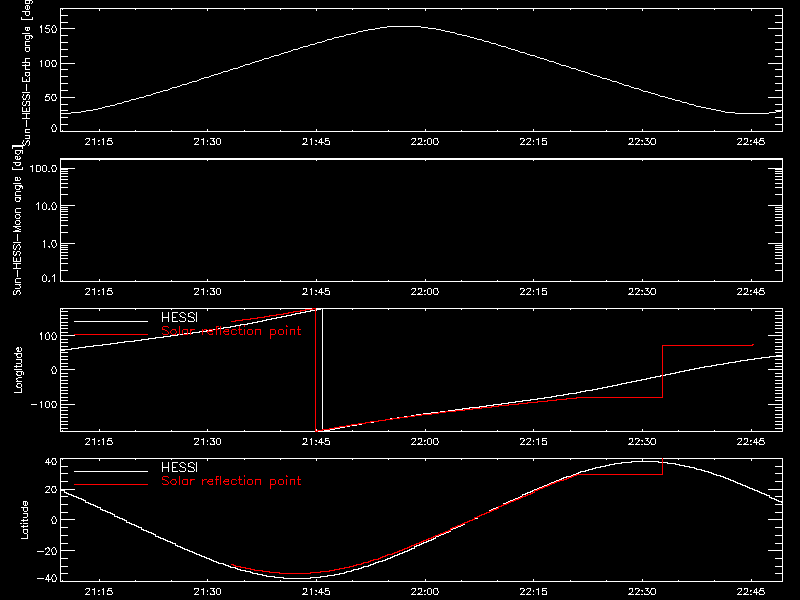This screenshot has height=600, width=800.
Task: Click the 50 tick on Earth angle axis
Action: pyautogui.click(x=51, y=97)
